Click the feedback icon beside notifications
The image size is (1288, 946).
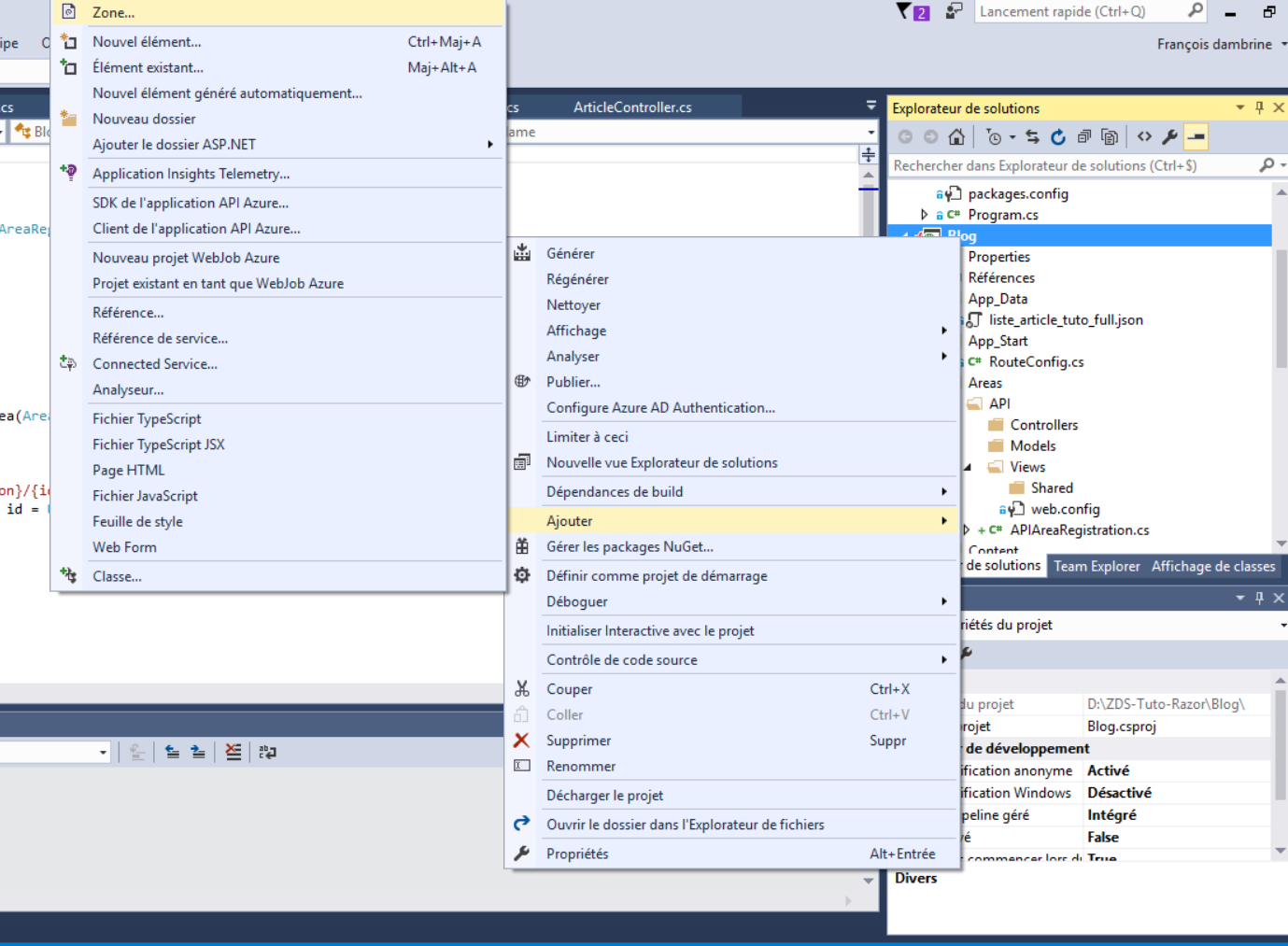pos(954,11)
